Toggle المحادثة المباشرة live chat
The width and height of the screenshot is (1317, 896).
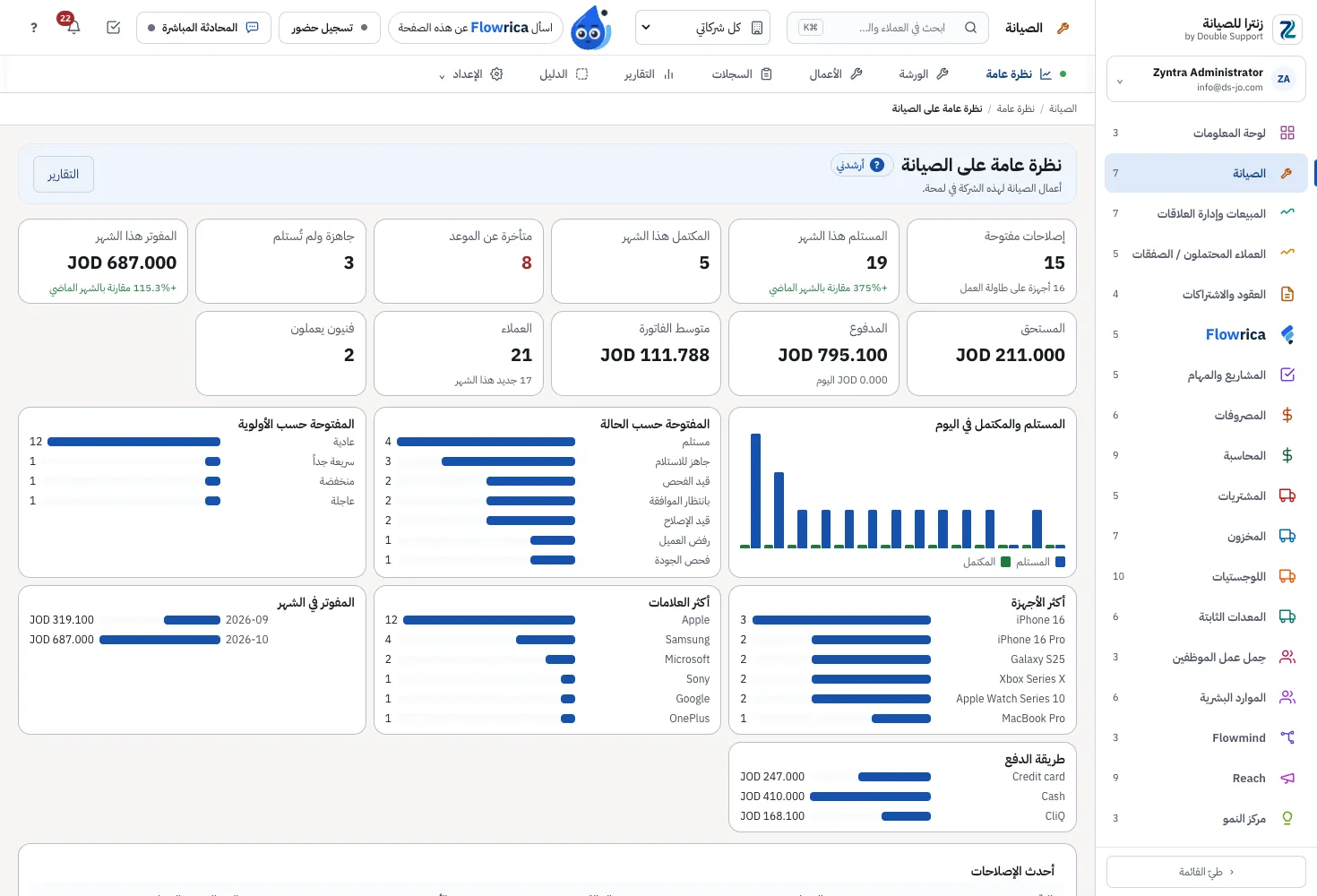[203, 28]
